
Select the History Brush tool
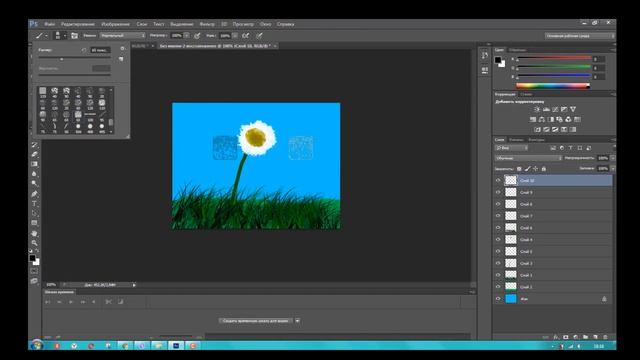(34, 145)
